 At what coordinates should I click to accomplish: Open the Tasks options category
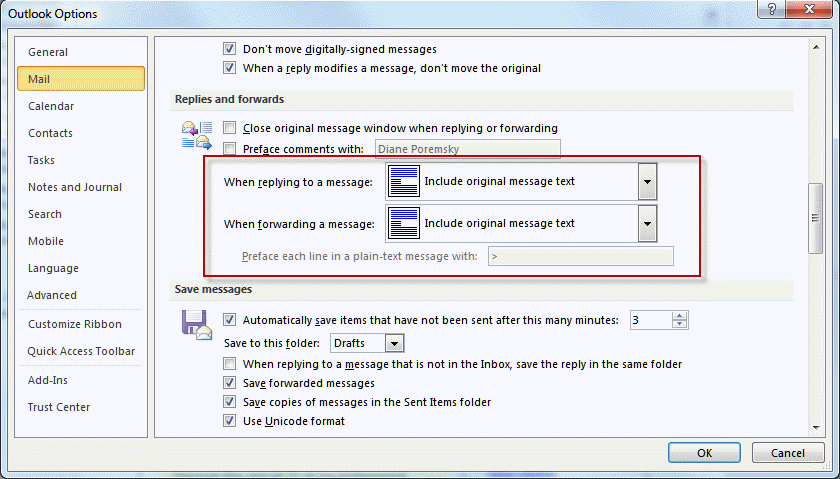pos(81,160)
